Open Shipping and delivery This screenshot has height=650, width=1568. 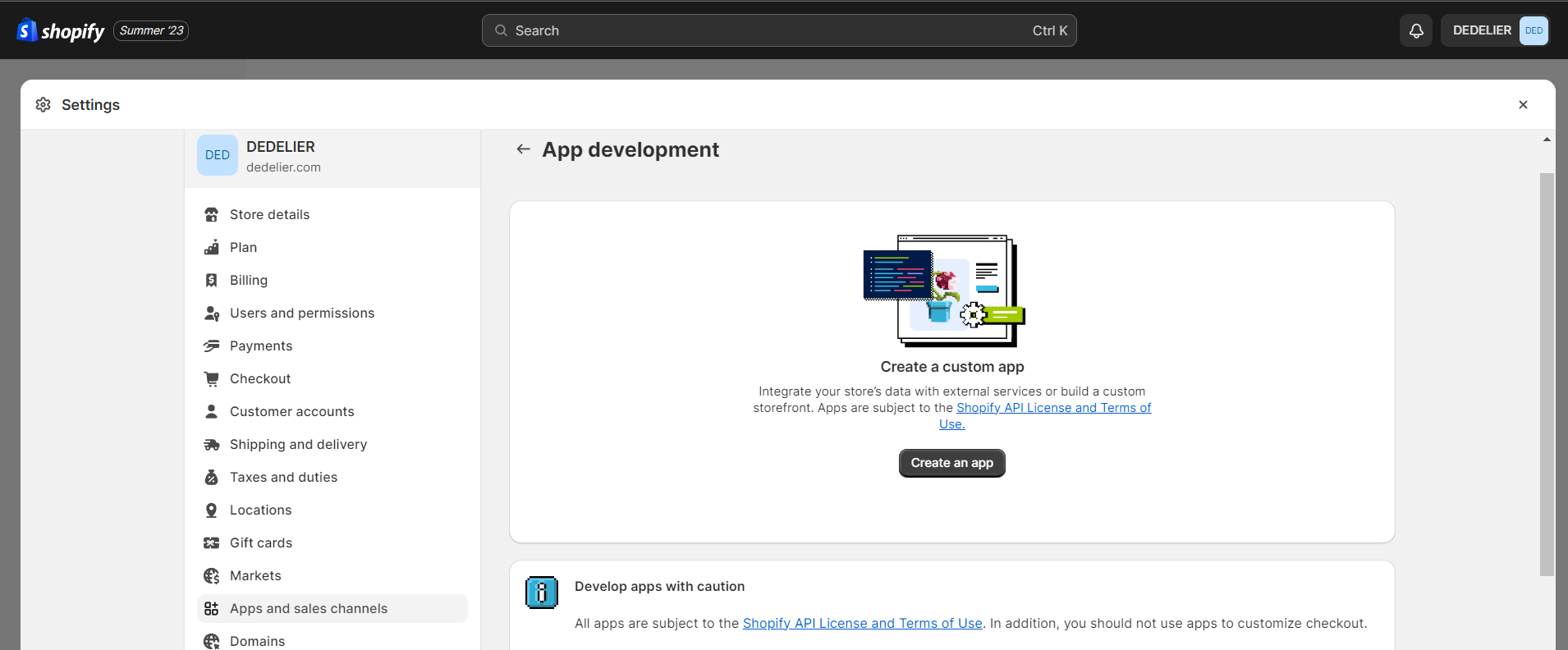[332, 444]
